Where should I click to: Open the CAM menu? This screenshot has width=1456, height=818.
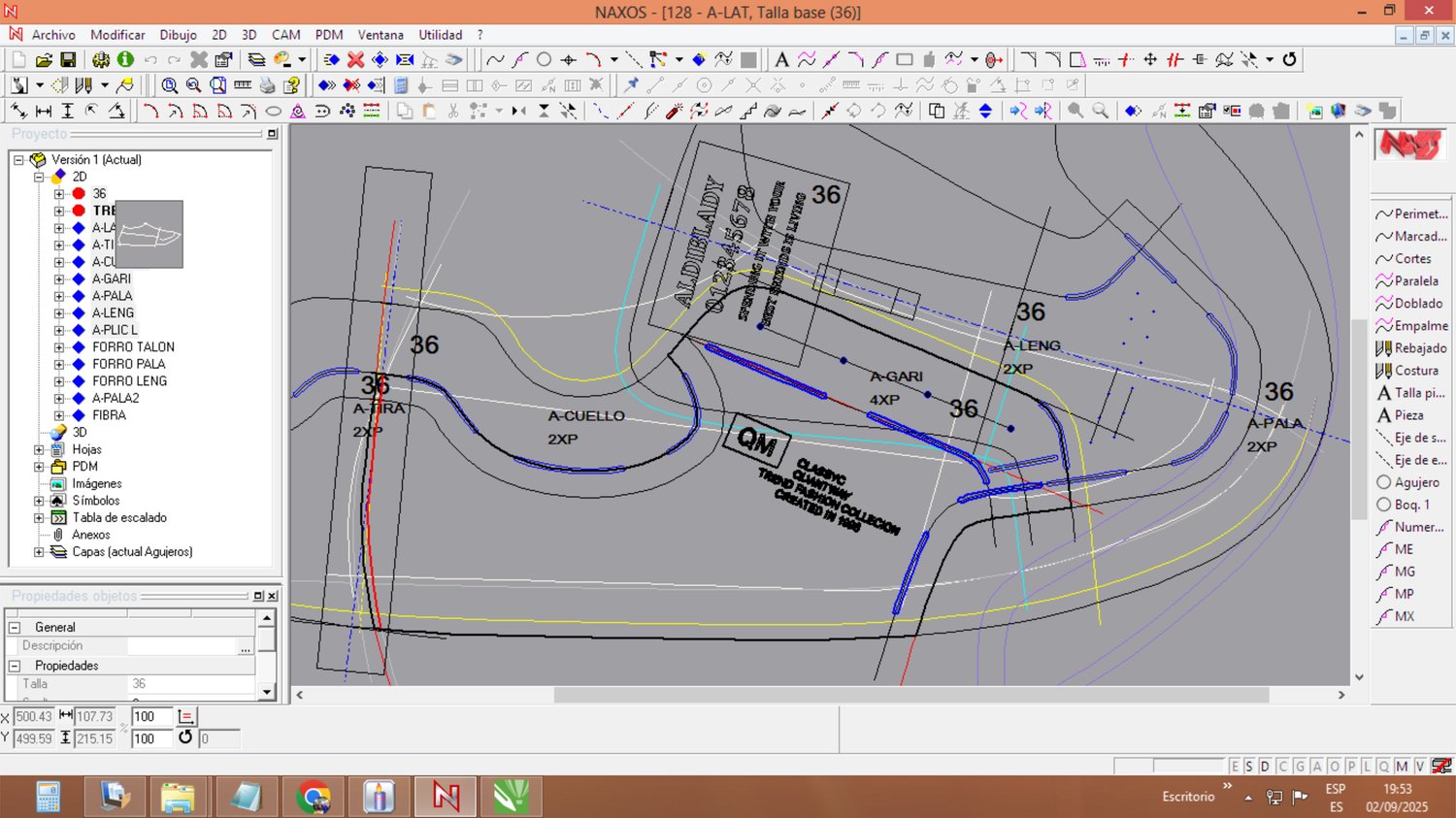(x=285, y=35)
